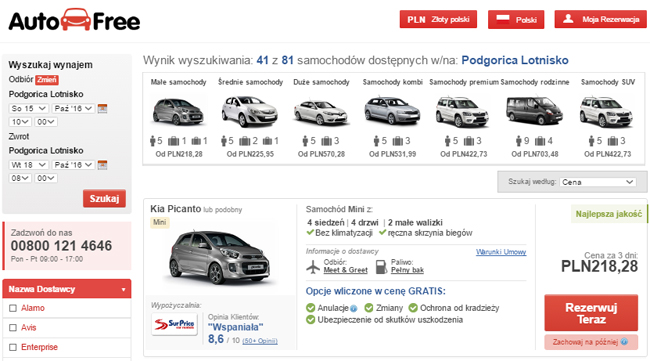Click the Alamo supplier link
650x361 pixels.
coord(33,308)
